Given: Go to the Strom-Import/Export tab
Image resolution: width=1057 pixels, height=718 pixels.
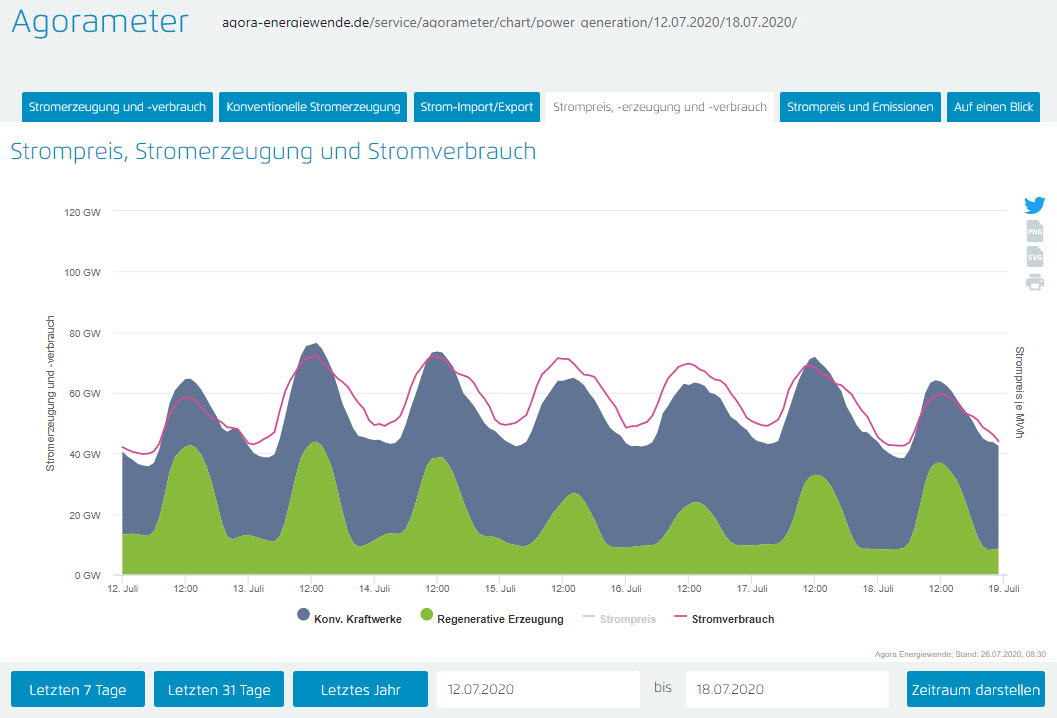Looking at the screenshot, I should (x=477, y=107).
